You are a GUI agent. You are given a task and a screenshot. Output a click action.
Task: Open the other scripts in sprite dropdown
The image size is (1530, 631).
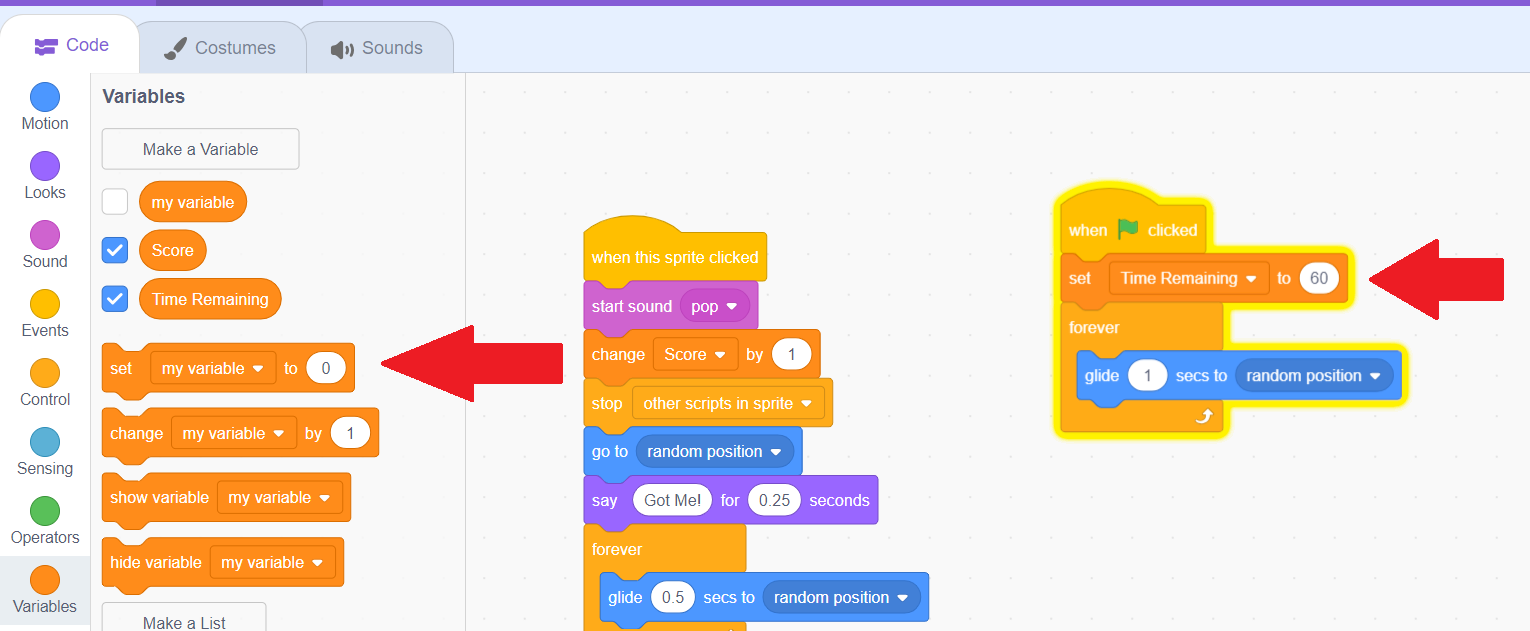tap(728, 403)
